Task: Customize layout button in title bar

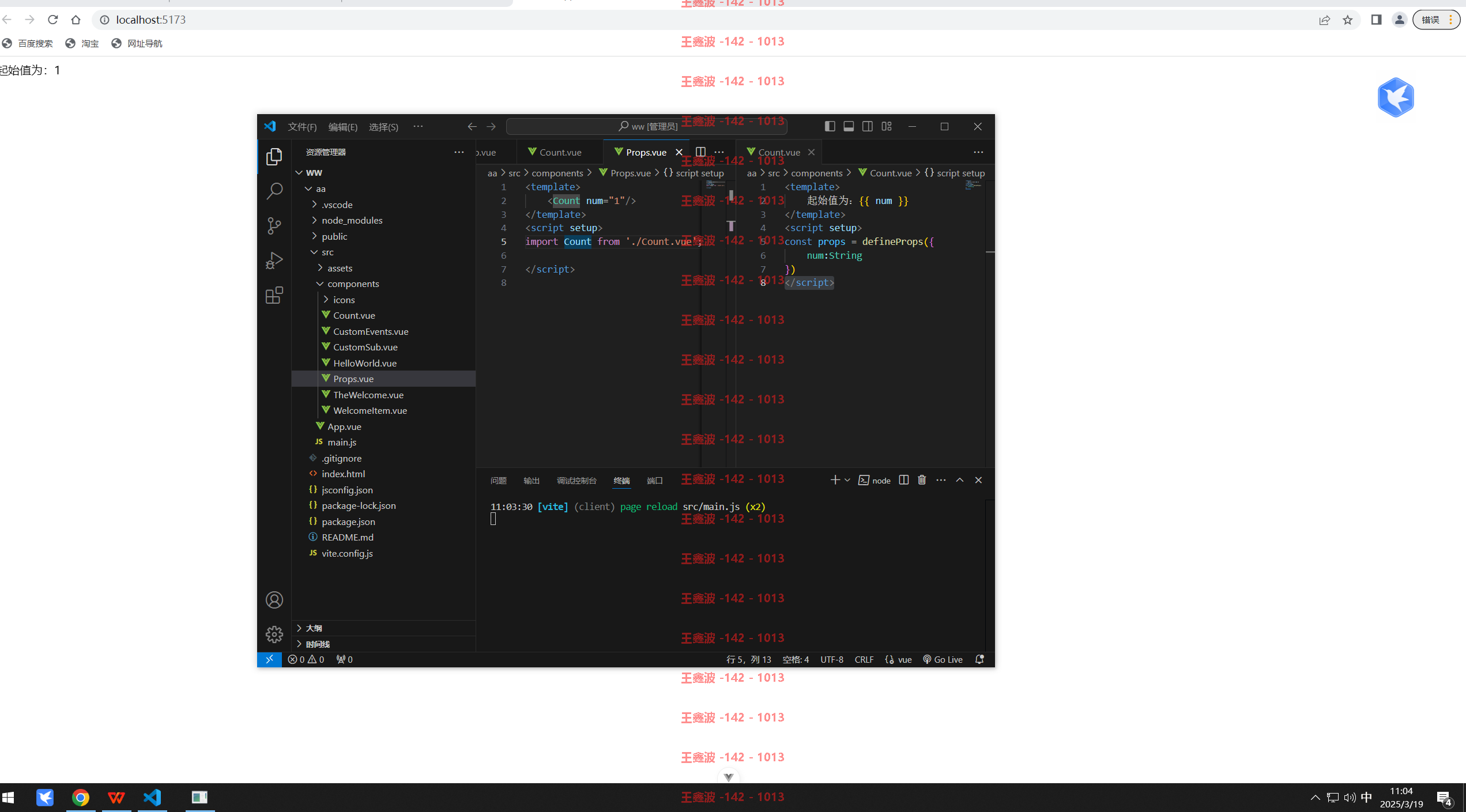Action: point(887,126)
